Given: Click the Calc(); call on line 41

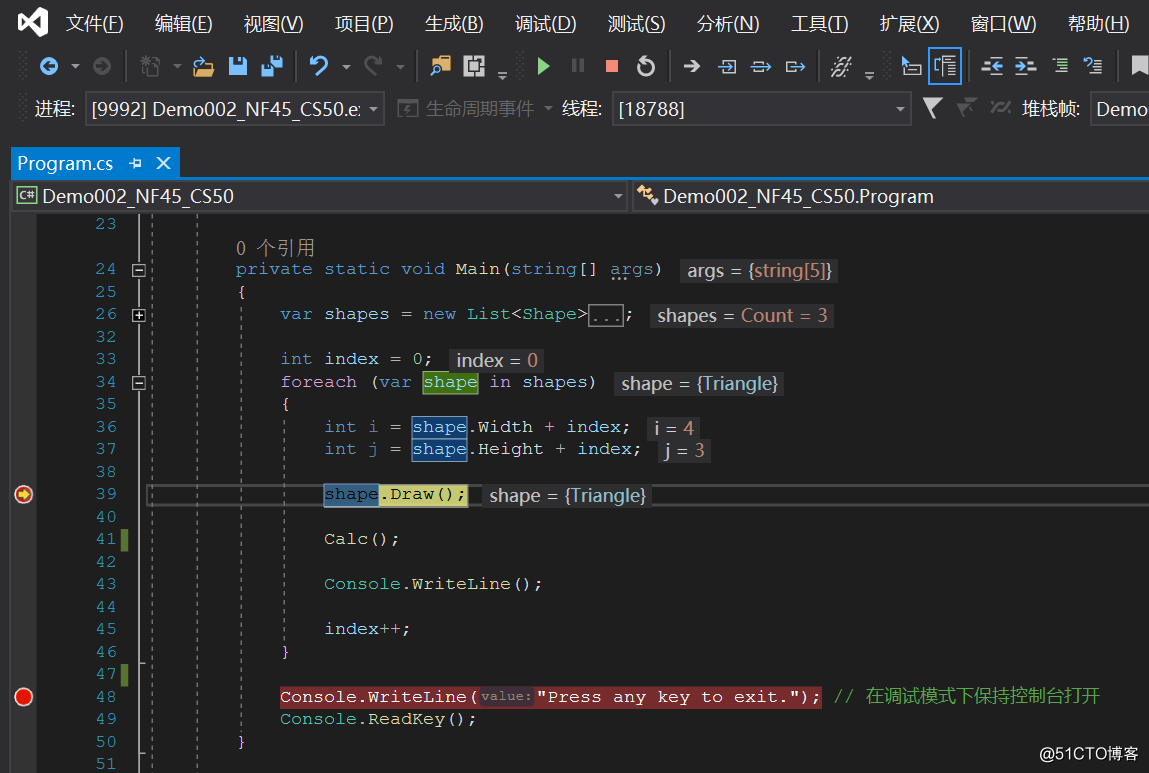Looking at the screenshot, I should point(362,539).
